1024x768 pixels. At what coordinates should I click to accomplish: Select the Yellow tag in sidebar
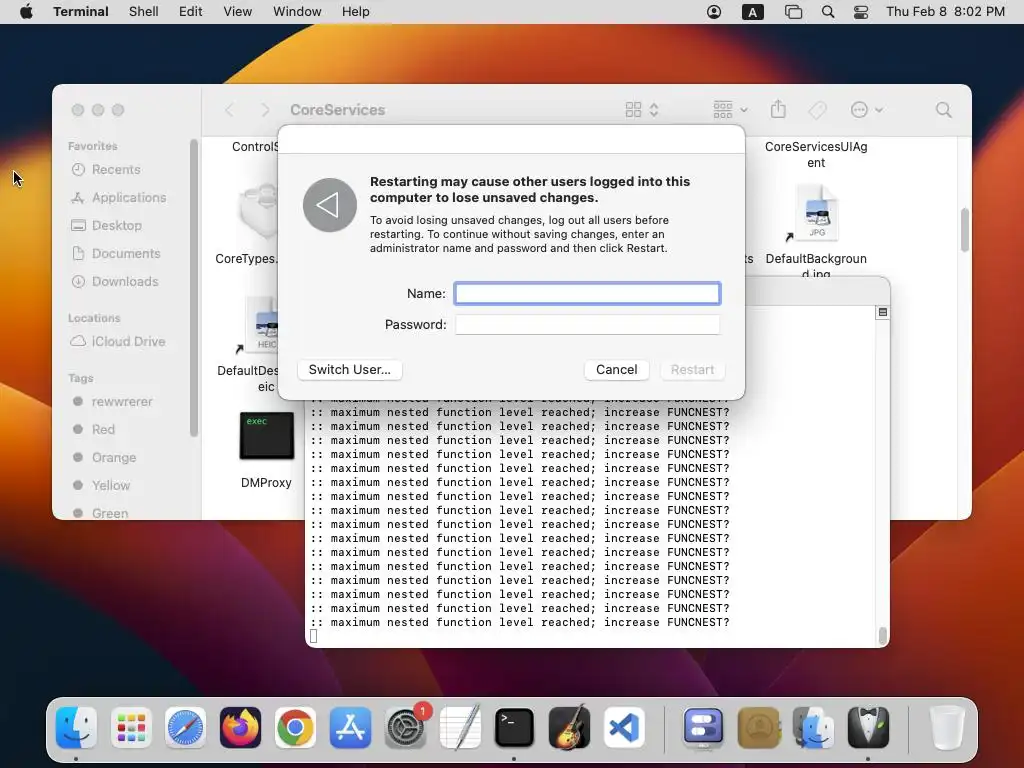tap(110, 486)
